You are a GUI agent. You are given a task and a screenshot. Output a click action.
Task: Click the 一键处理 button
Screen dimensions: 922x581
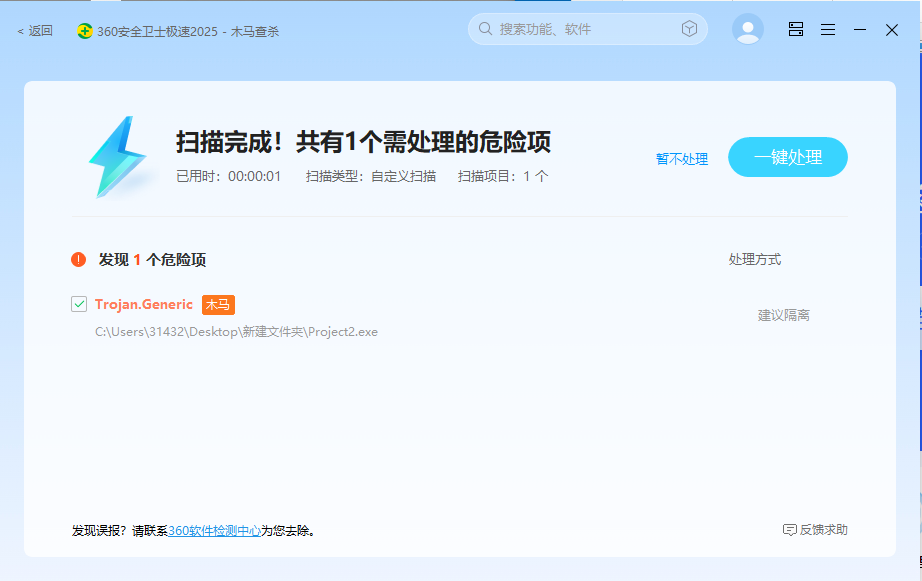click(x=787, y=157)
